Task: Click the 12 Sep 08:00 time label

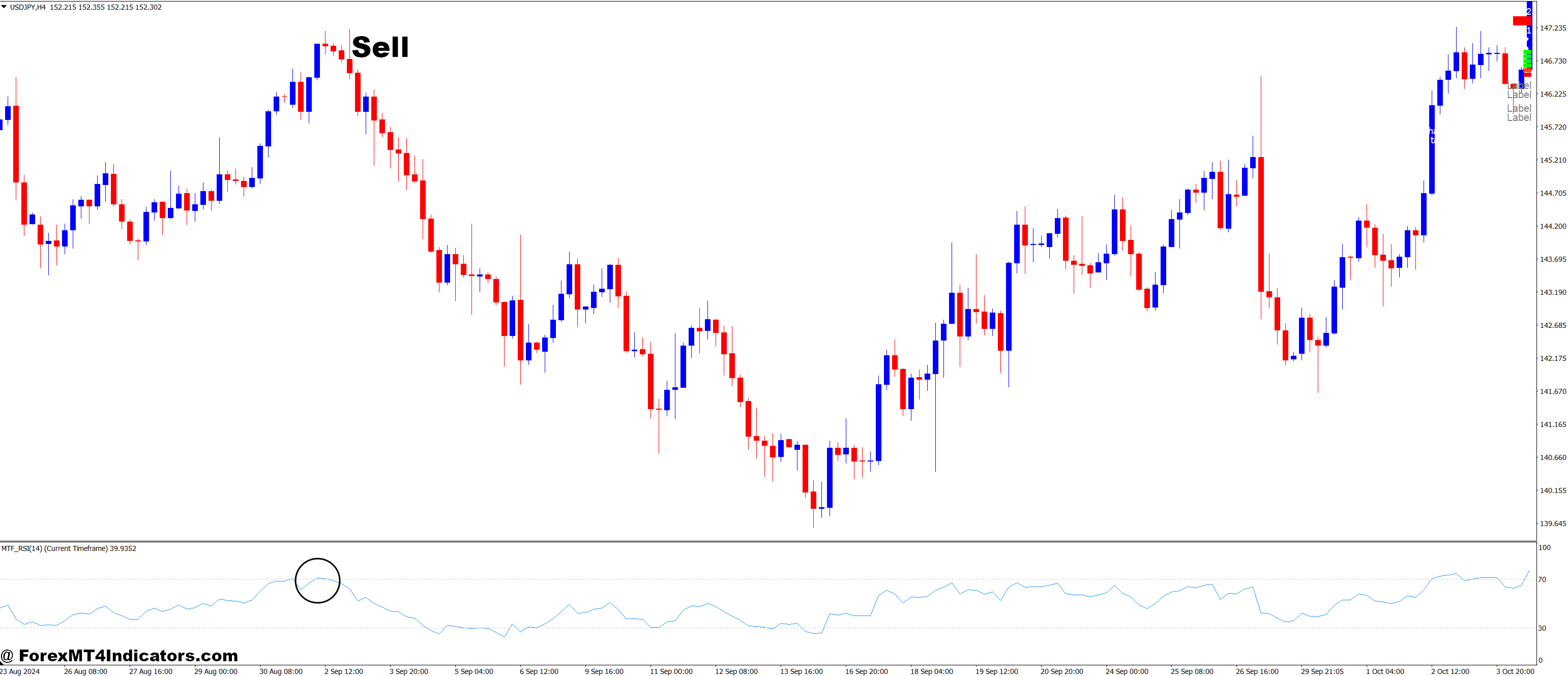Action: (x=736, y=672)
